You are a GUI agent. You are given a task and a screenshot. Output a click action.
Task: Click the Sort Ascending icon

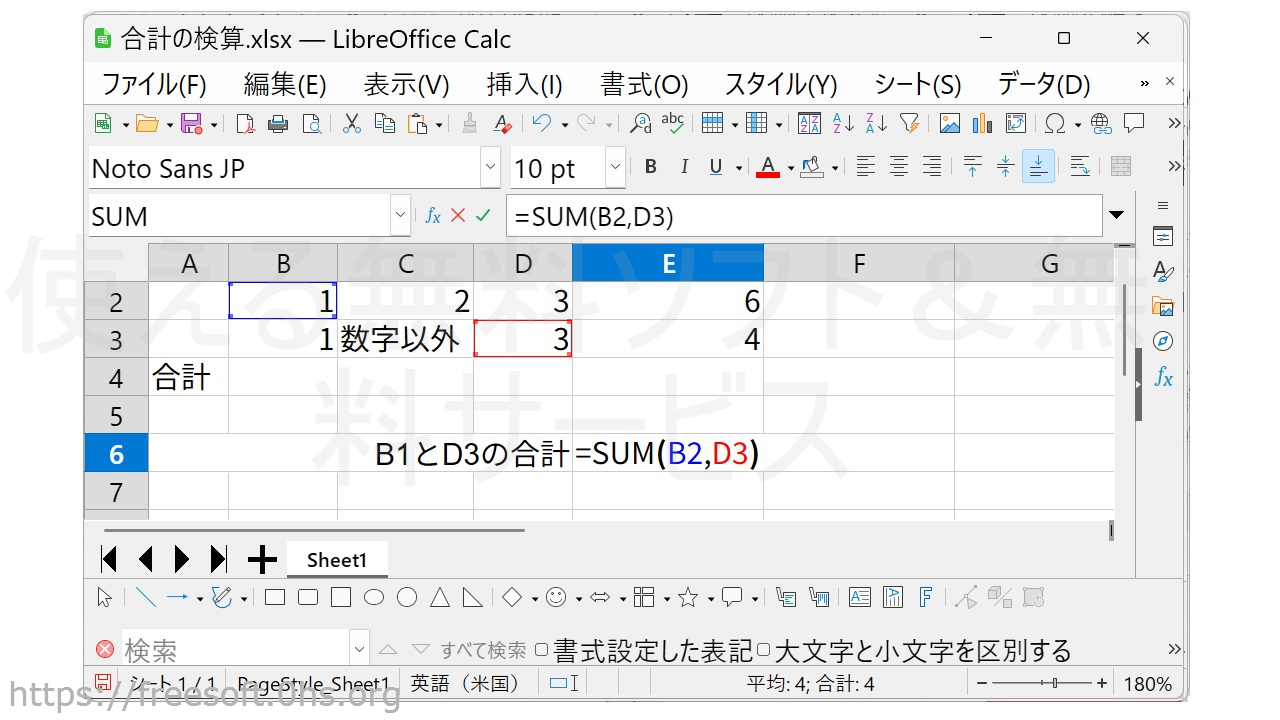coord(843,124)
